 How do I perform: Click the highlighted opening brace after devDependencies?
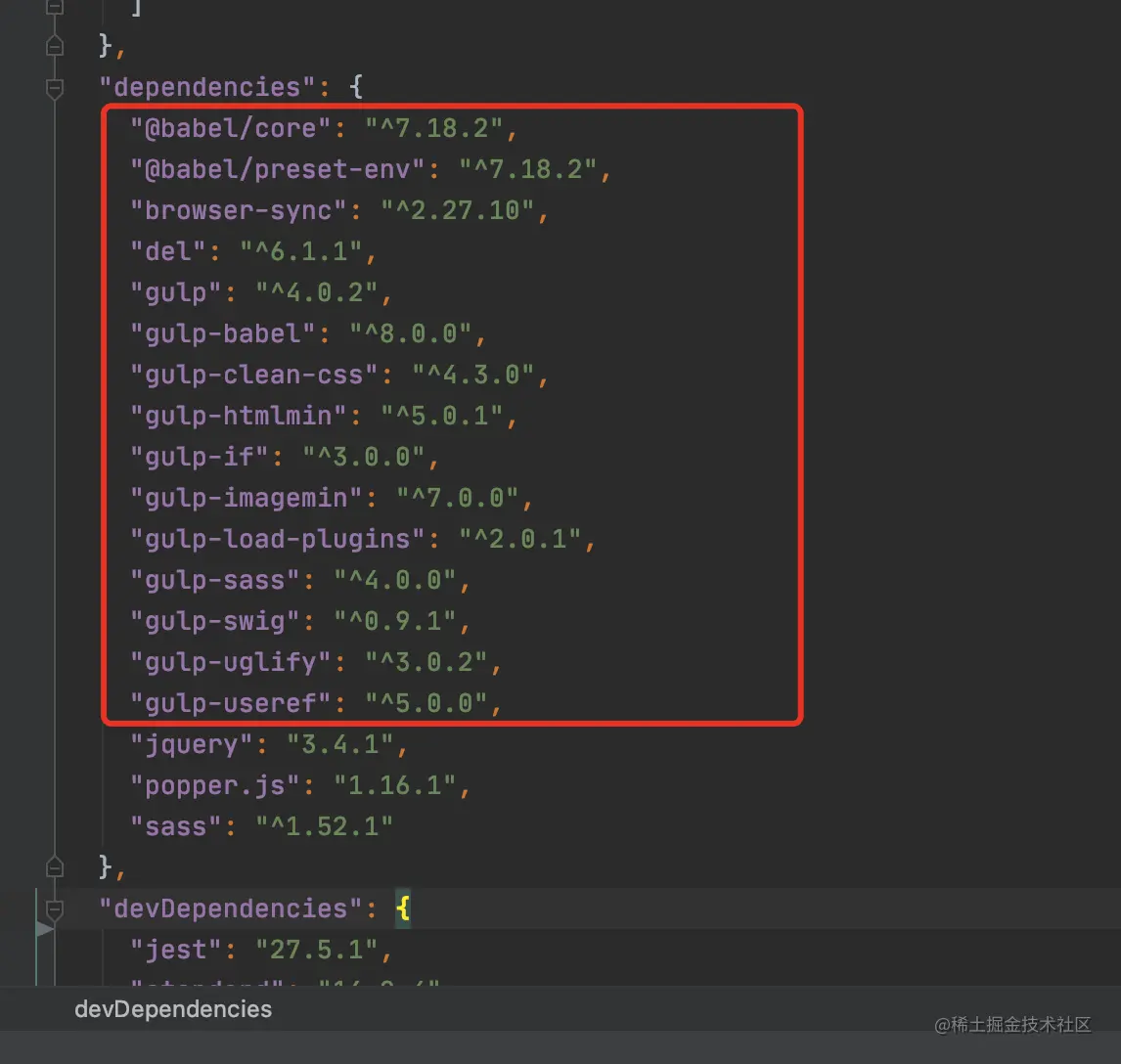(x=403, y=909)
